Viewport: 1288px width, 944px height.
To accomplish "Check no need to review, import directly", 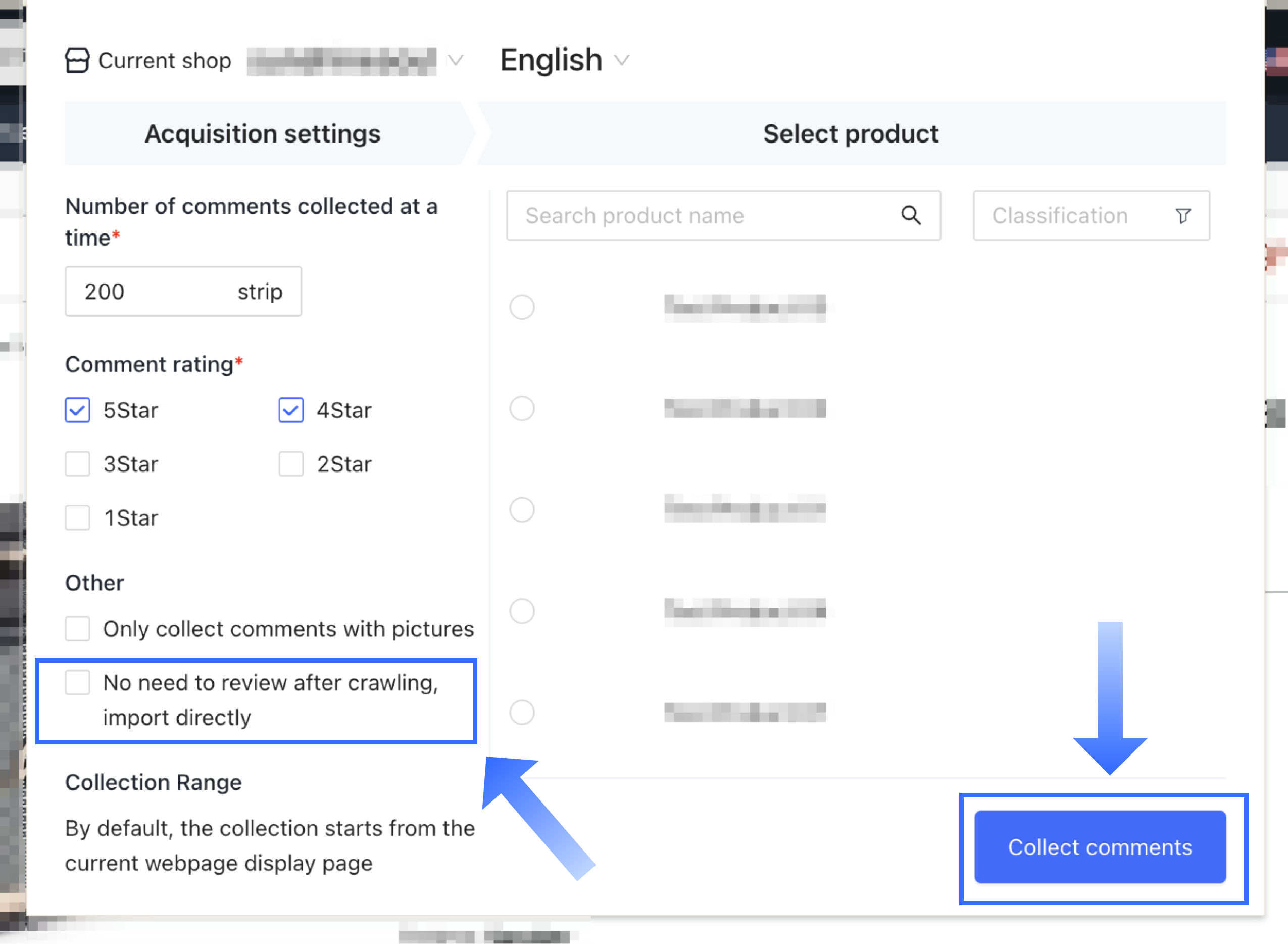I will (x=78, y=682).
